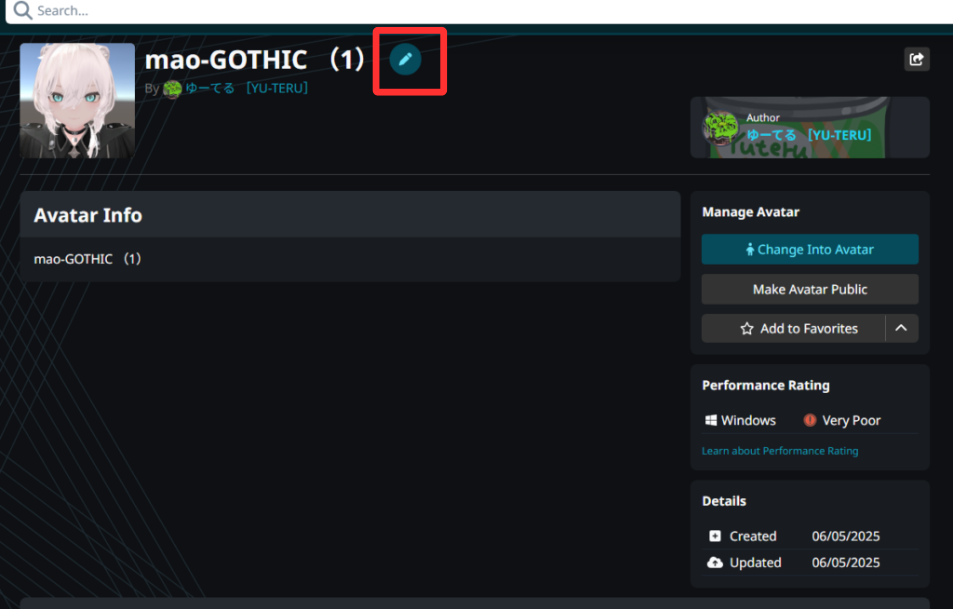Open the Author card banner
The image size is (953, 609).
click(810, 128)
